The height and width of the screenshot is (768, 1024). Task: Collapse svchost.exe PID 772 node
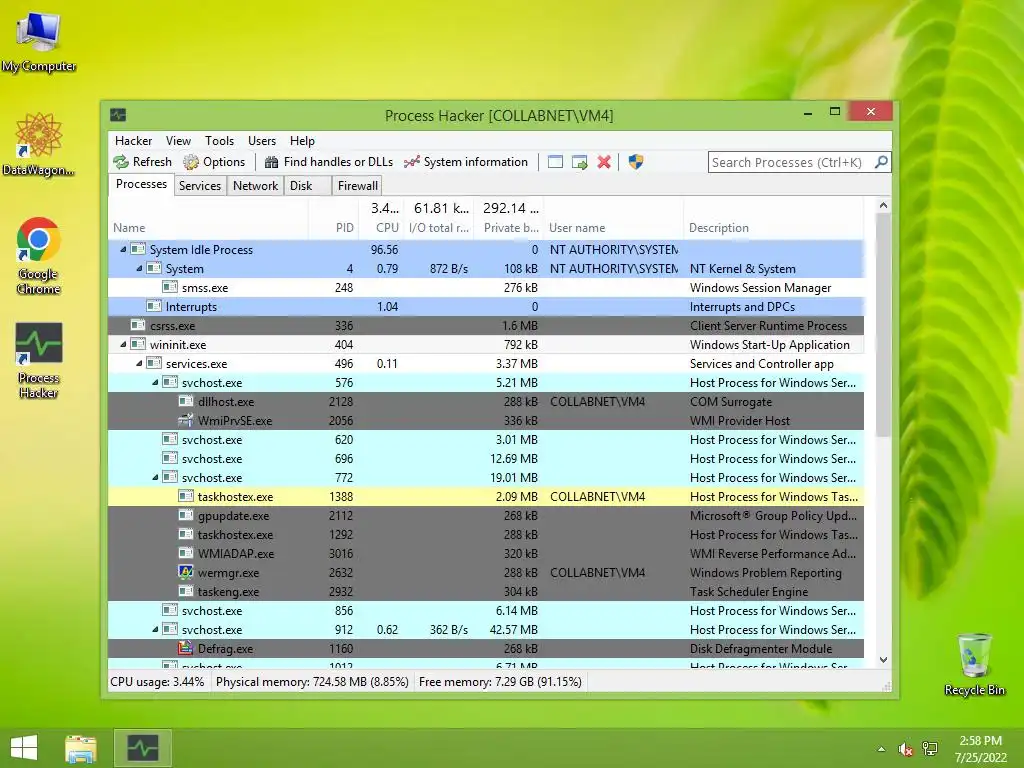[155, 477]
